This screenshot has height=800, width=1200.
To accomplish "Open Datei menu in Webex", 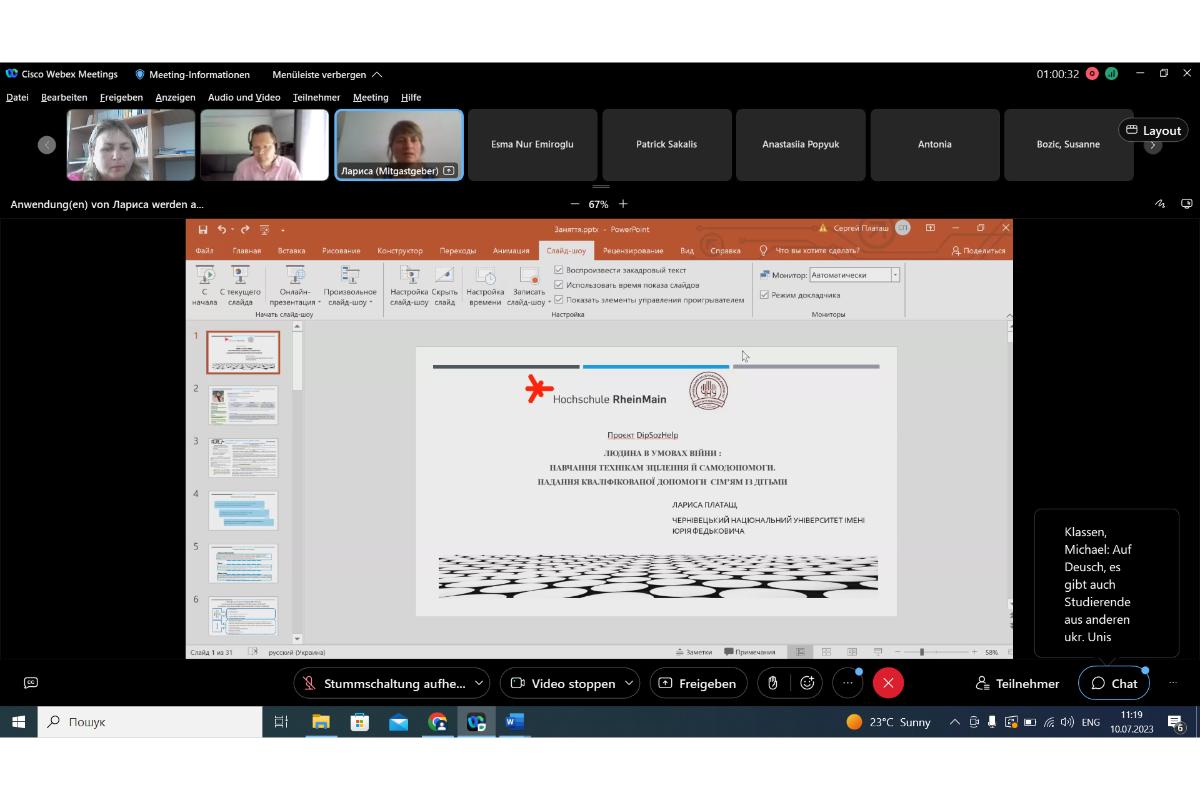I will (x=17, y=97).
